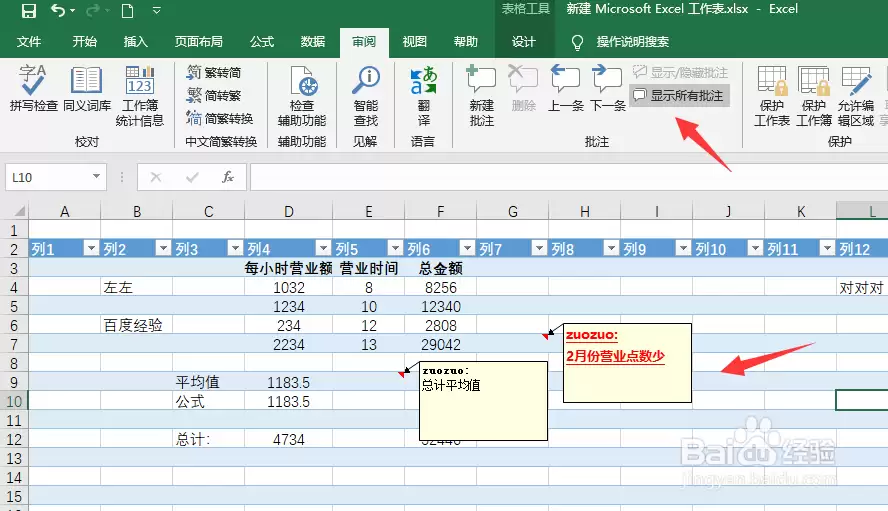The height and width of the screenshot is (511, 888).
Task: Open 列5 filter dropdown
Action: 395,248
